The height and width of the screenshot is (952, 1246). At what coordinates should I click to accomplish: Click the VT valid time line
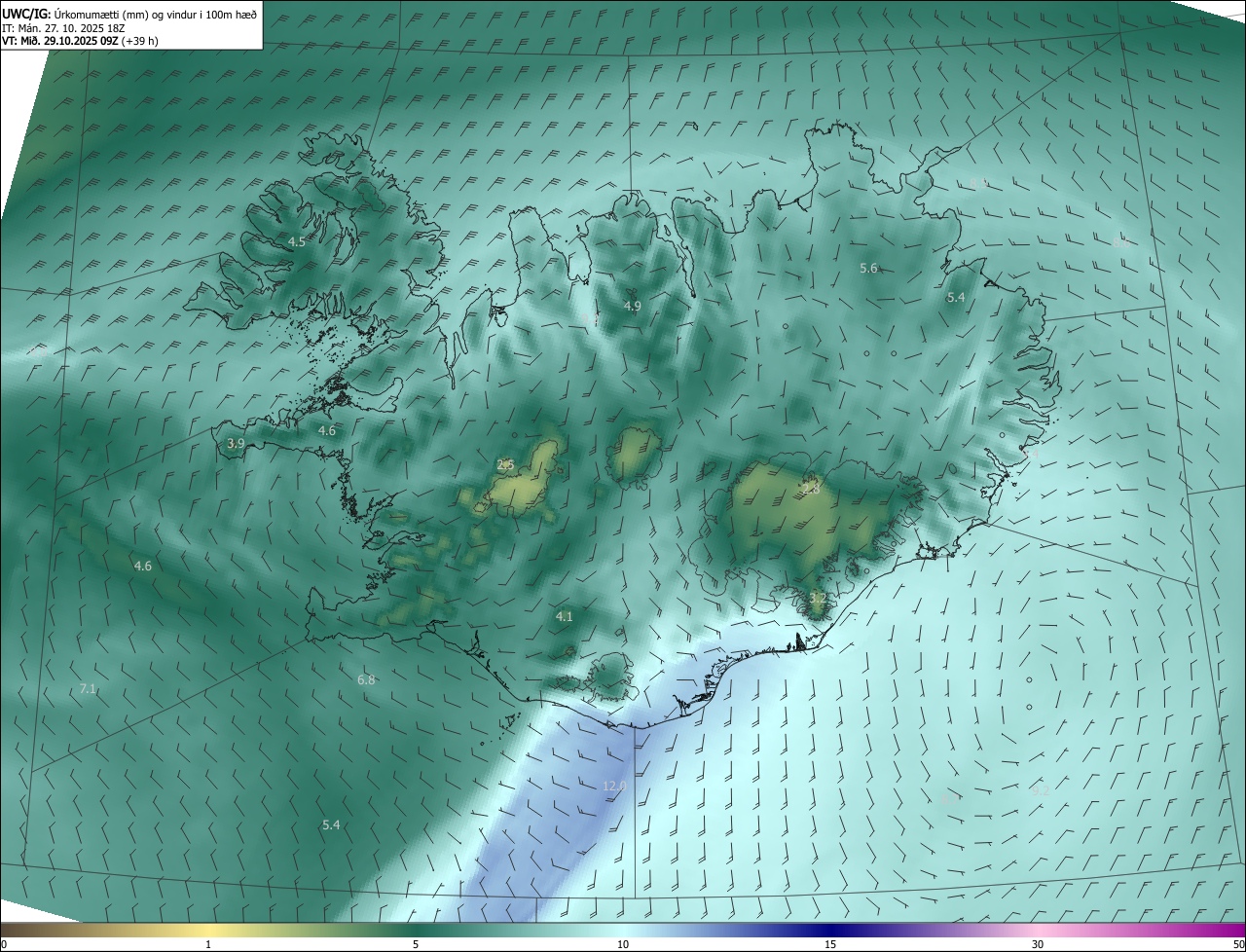(80, 42)
